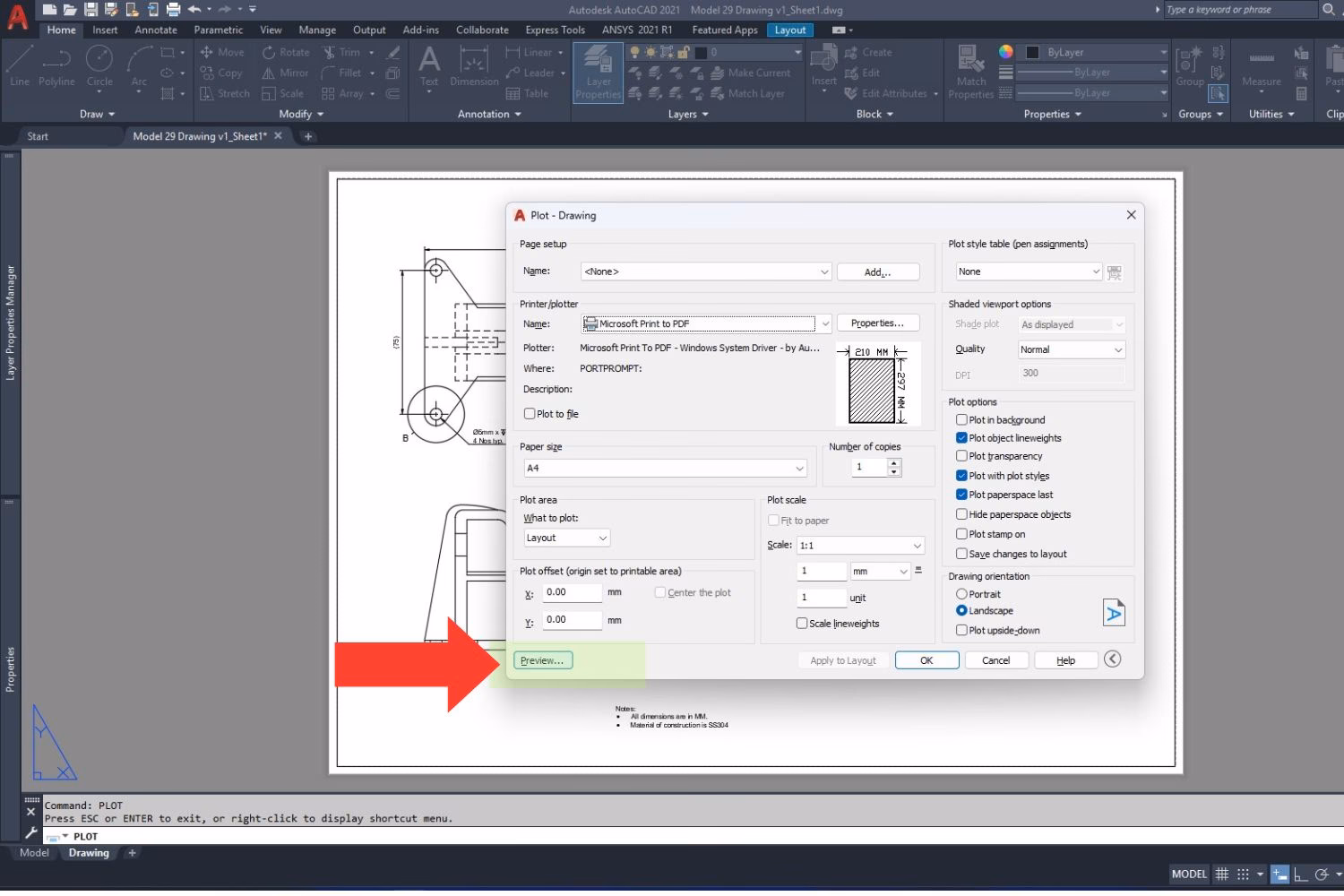
Task: Click Cancel in Plot dialog
Action: [995, 660]
